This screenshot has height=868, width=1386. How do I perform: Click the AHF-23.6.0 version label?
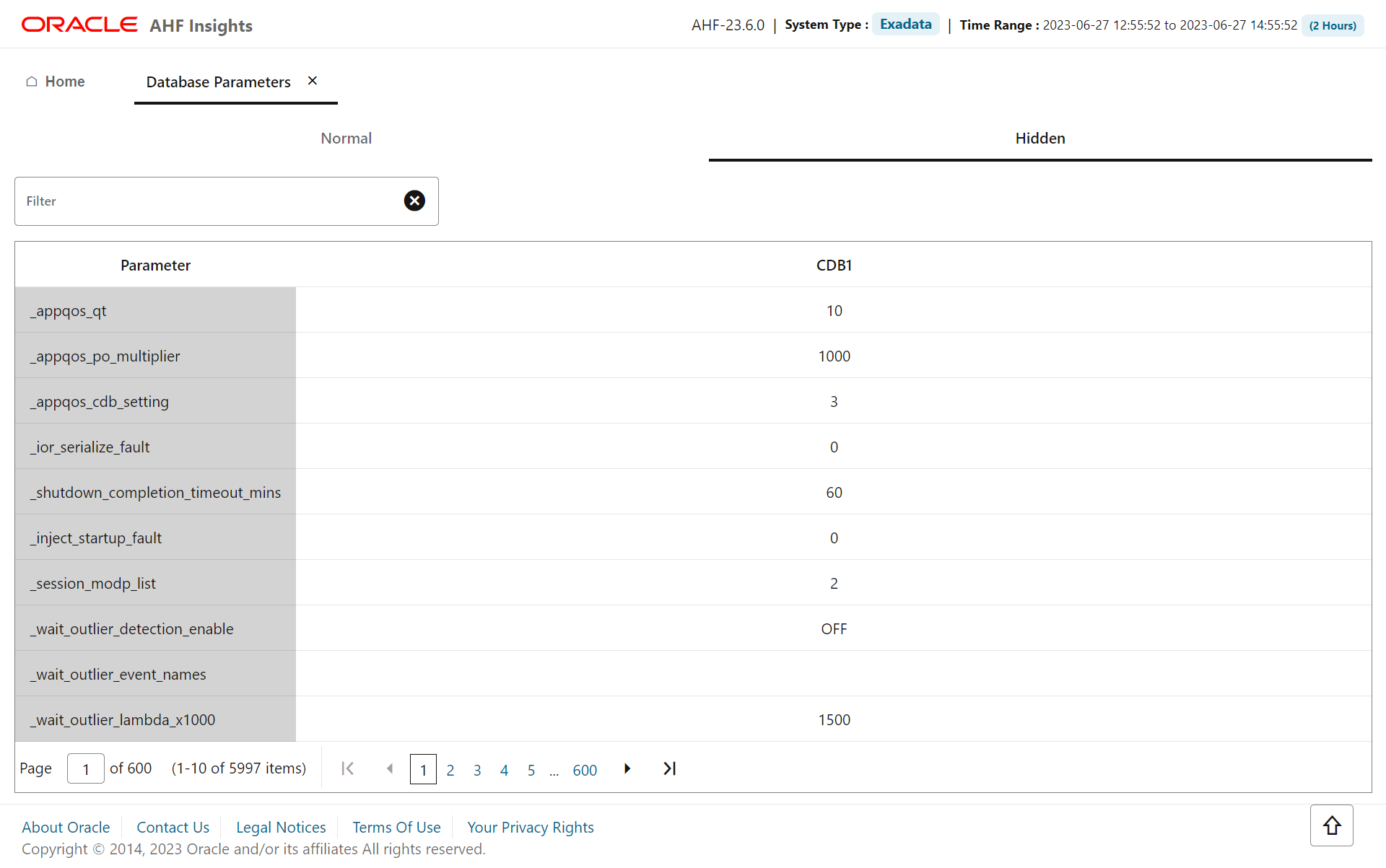pyautogui.click(x=728, y=25)
